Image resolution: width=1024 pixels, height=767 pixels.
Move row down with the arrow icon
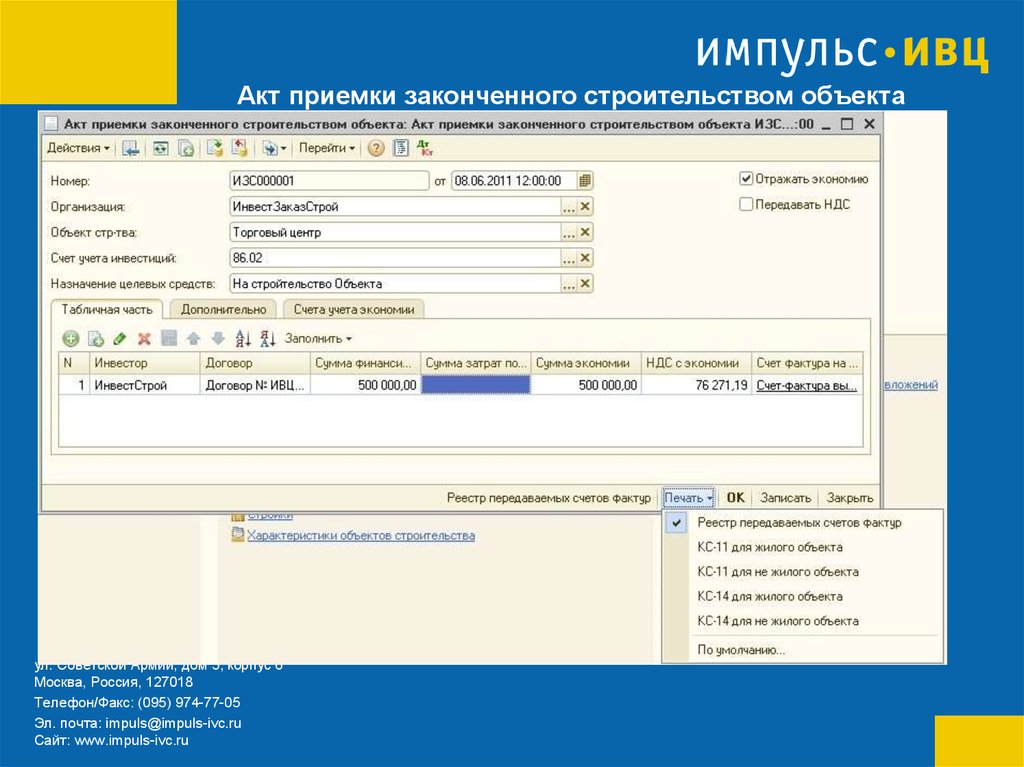[x=218, y=338]
